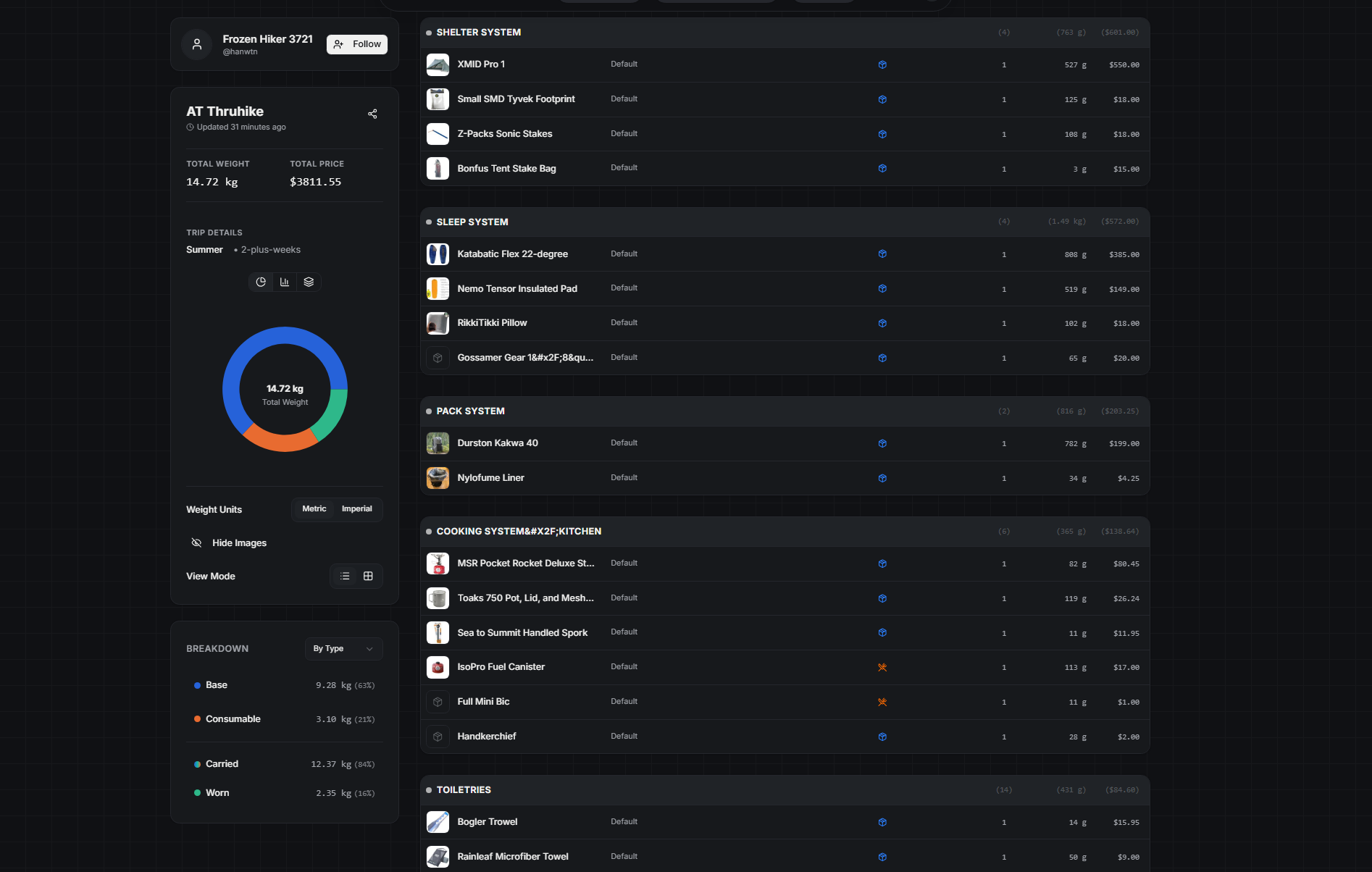Click the consumable icon on Full Mini Bic
The height and width of the screenshot is (872, 1372).
tap(882, 702)
